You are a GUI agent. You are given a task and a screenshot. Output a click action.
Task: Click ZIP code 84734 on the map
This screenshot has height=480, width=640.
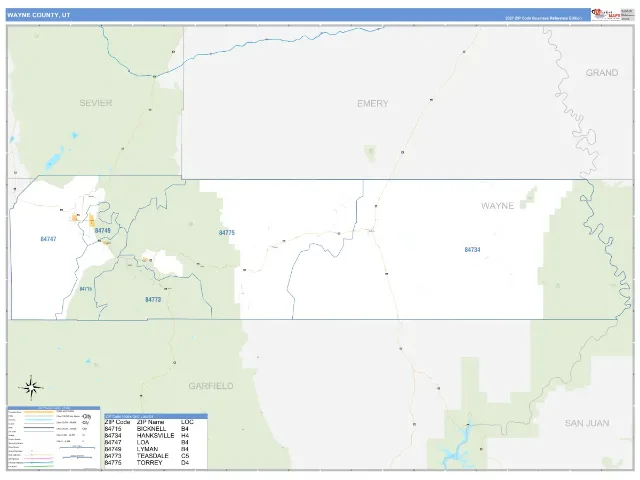(472, 249)
